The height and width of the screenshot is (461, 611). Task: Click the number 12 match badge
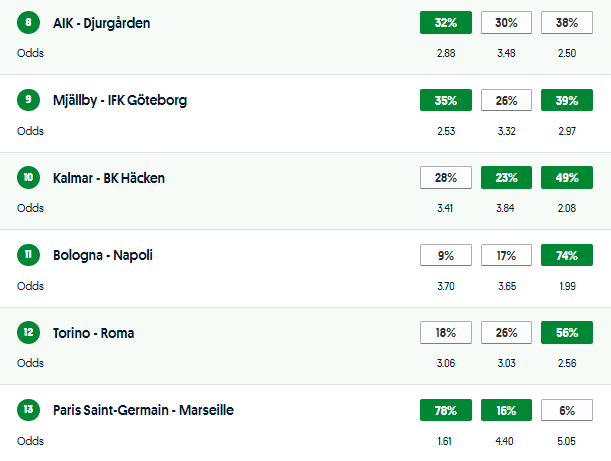[28, 333]
